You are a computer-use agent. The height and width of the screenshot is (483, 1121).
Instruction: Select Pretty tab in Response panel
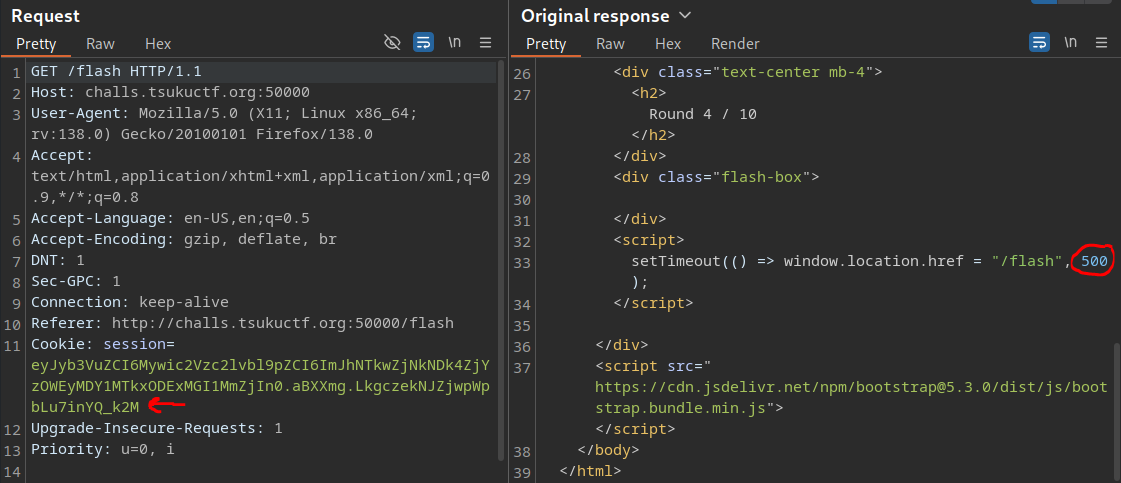(x=546, y=44)
